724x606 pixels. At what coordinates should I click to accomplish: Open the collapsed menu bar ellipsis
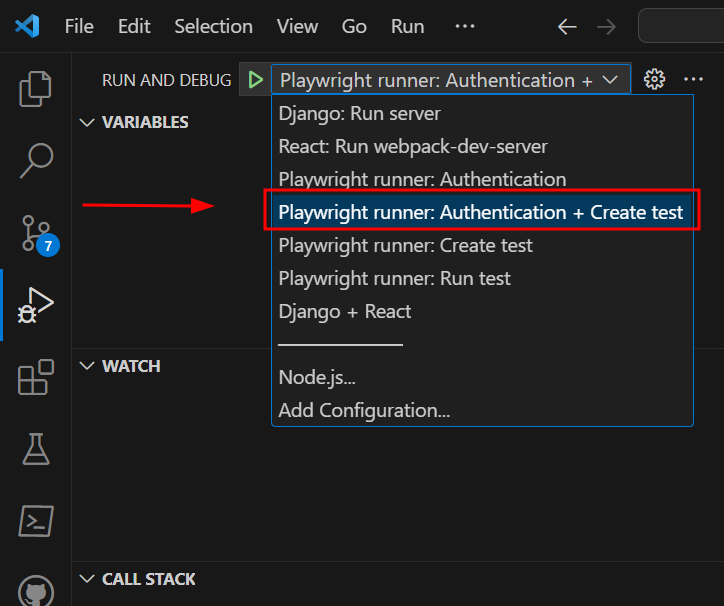tap(465, 26)
